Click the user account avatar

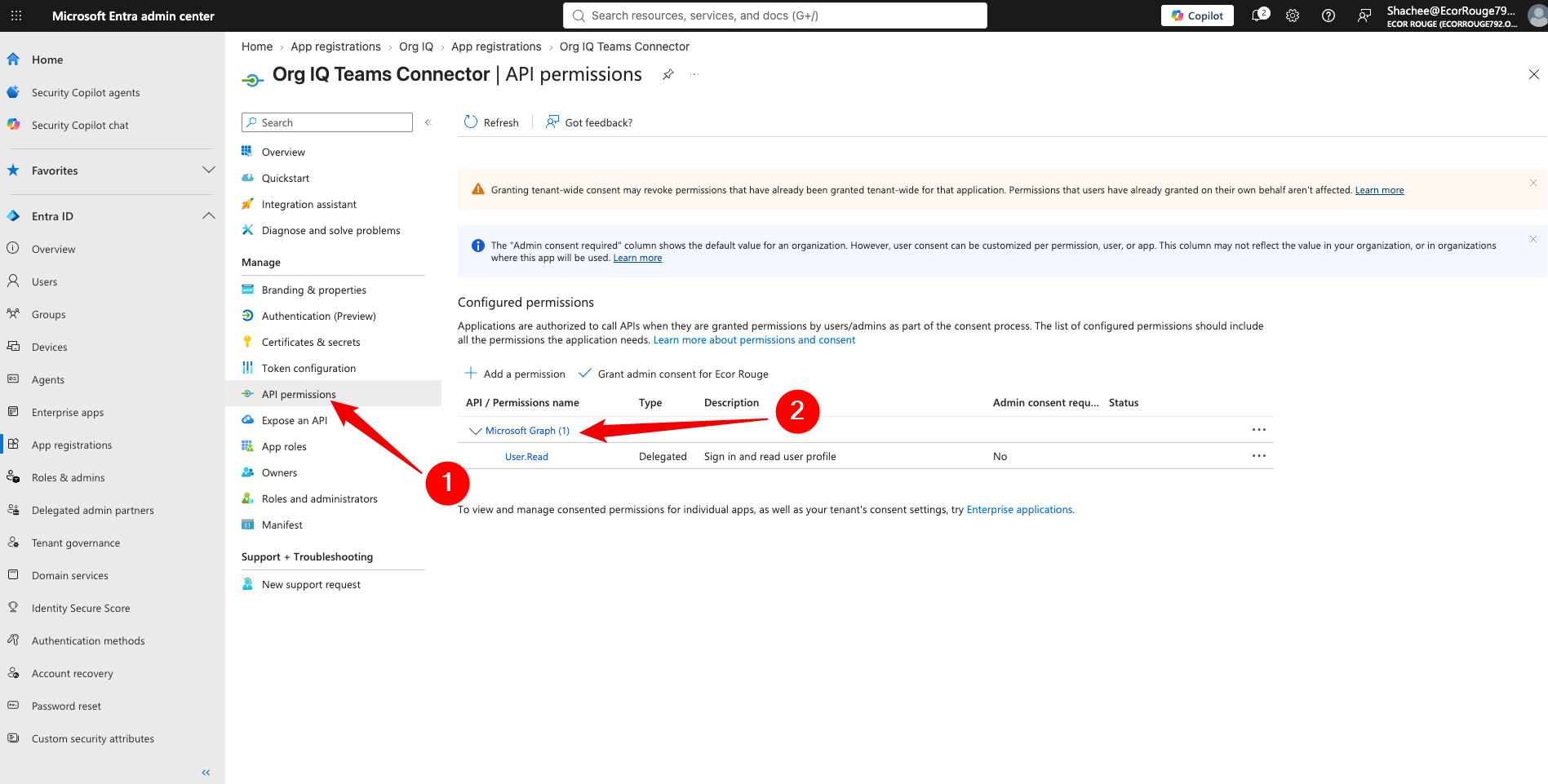click(1537, 16)
